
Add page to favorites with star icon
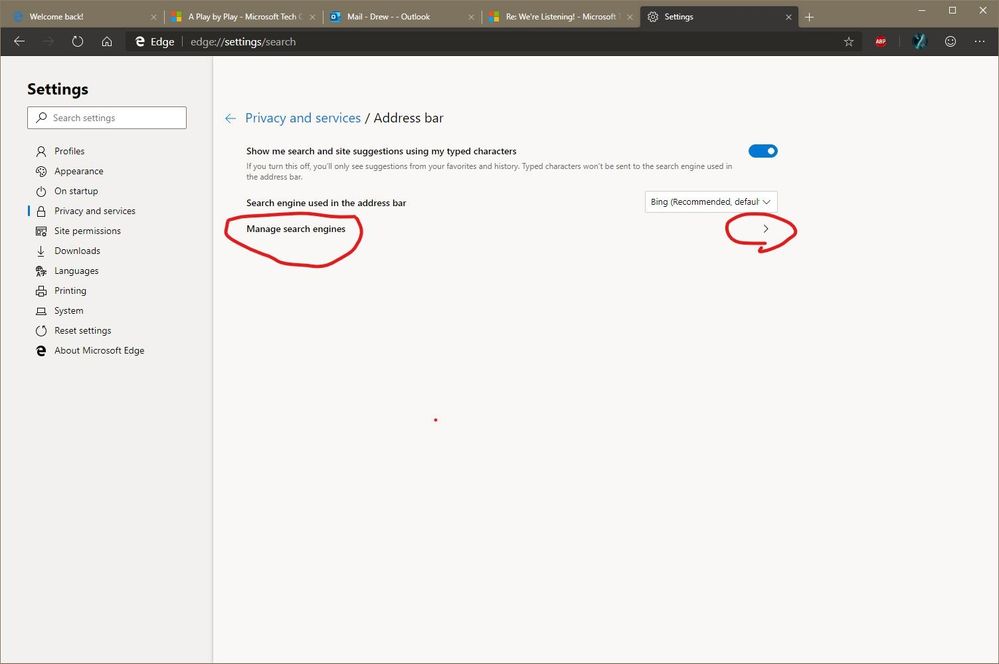[849, 41]
